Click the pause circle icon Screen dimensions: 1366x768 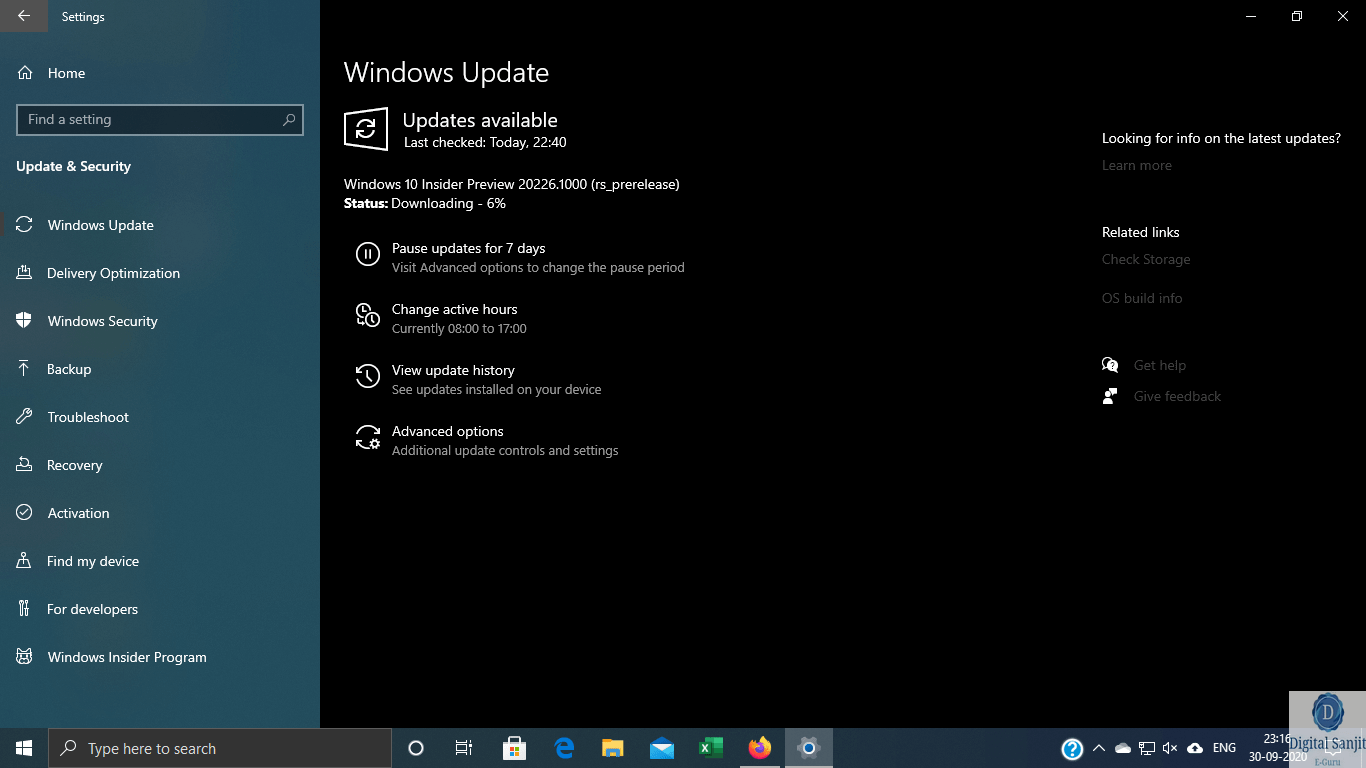point(368,254)
